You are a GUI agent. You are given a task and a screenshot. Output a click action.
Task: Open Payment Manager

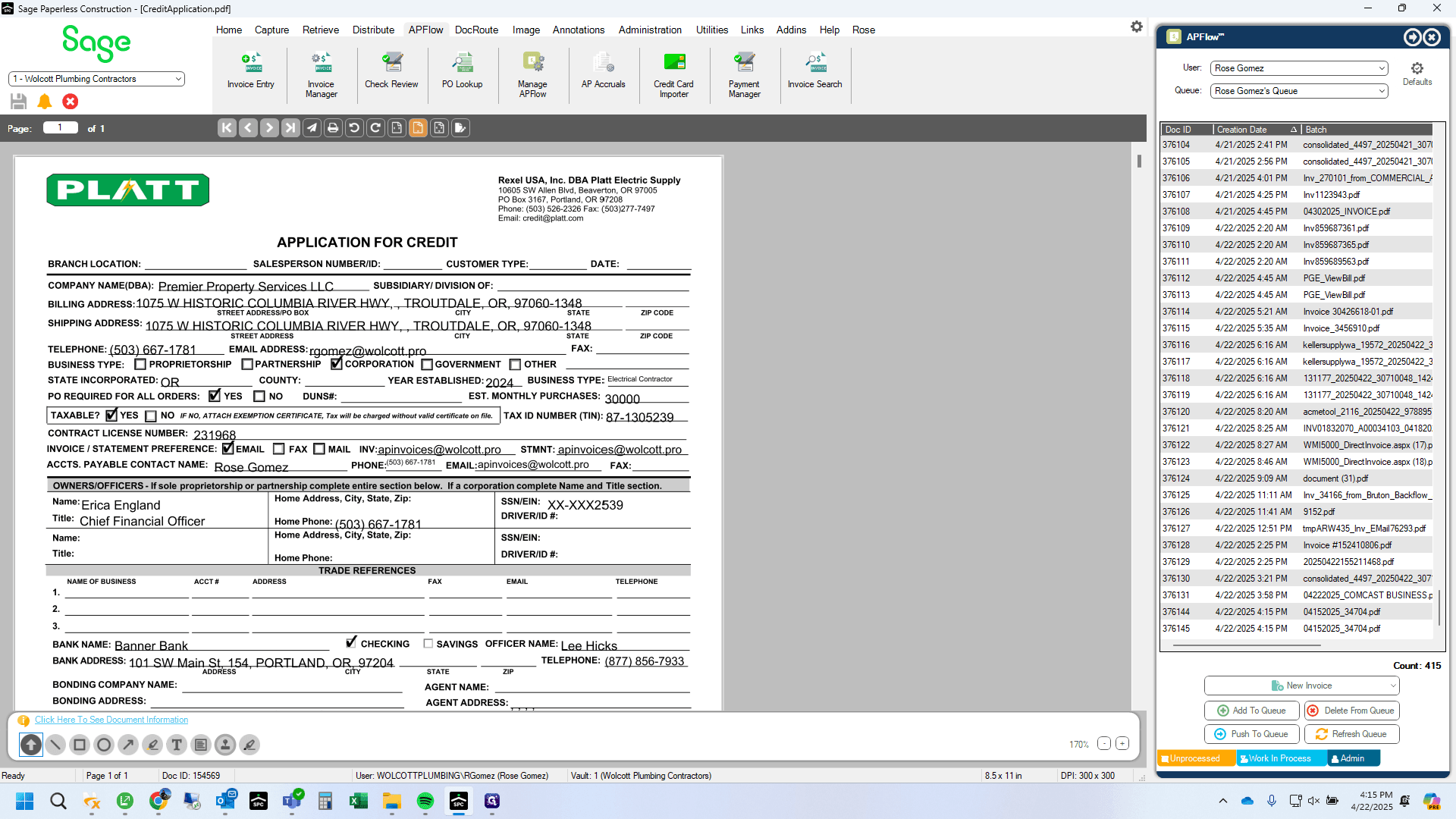(x=745, y=75)
